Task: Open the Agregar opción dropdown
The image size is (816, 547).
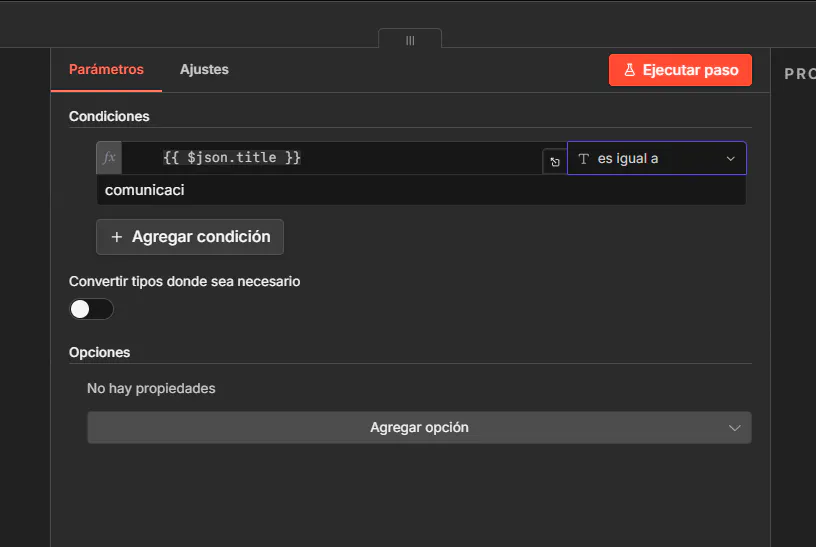Action: [x=419, y=428]
